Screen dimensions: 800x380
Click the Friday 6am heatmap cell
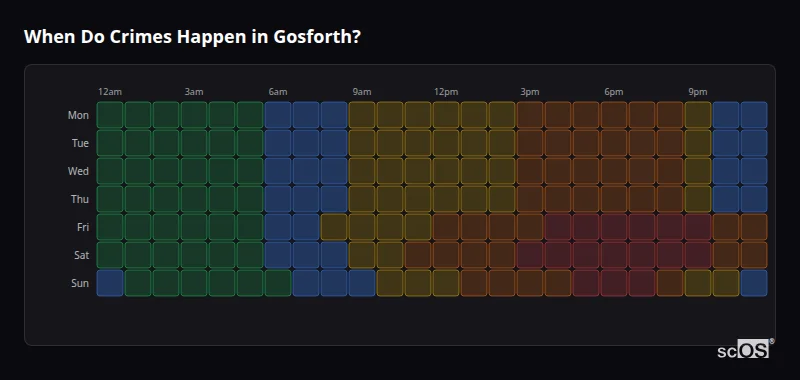click(278, 227)
